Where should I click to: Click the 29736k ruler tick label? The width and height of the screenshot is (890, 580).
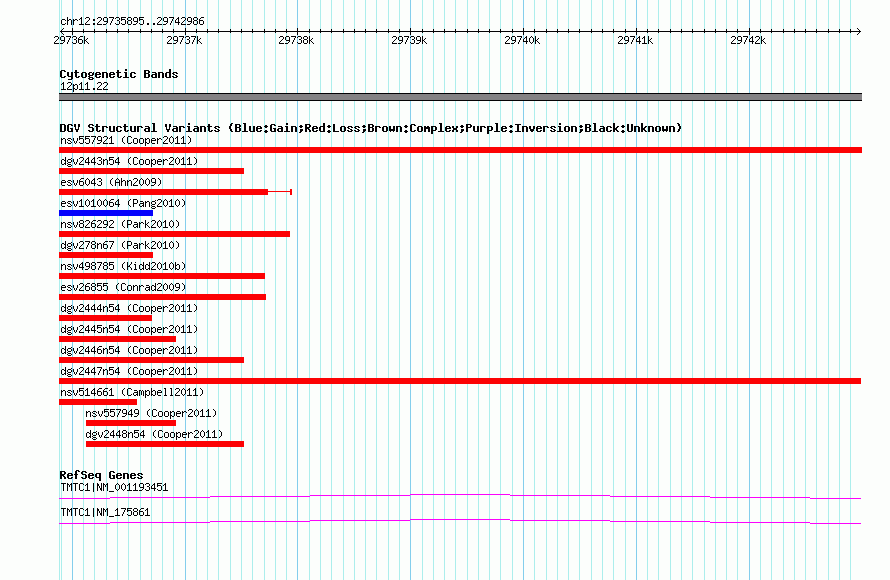point(71,40)
